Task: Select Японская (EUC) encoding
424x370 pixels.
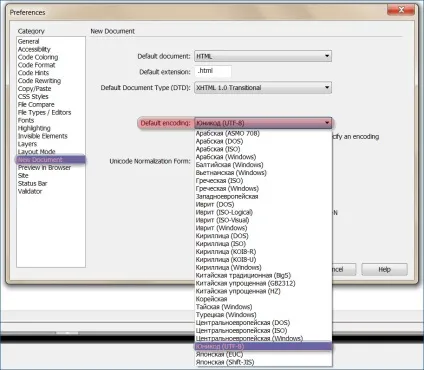Action: pyautogui.click(x=263, y=354)
